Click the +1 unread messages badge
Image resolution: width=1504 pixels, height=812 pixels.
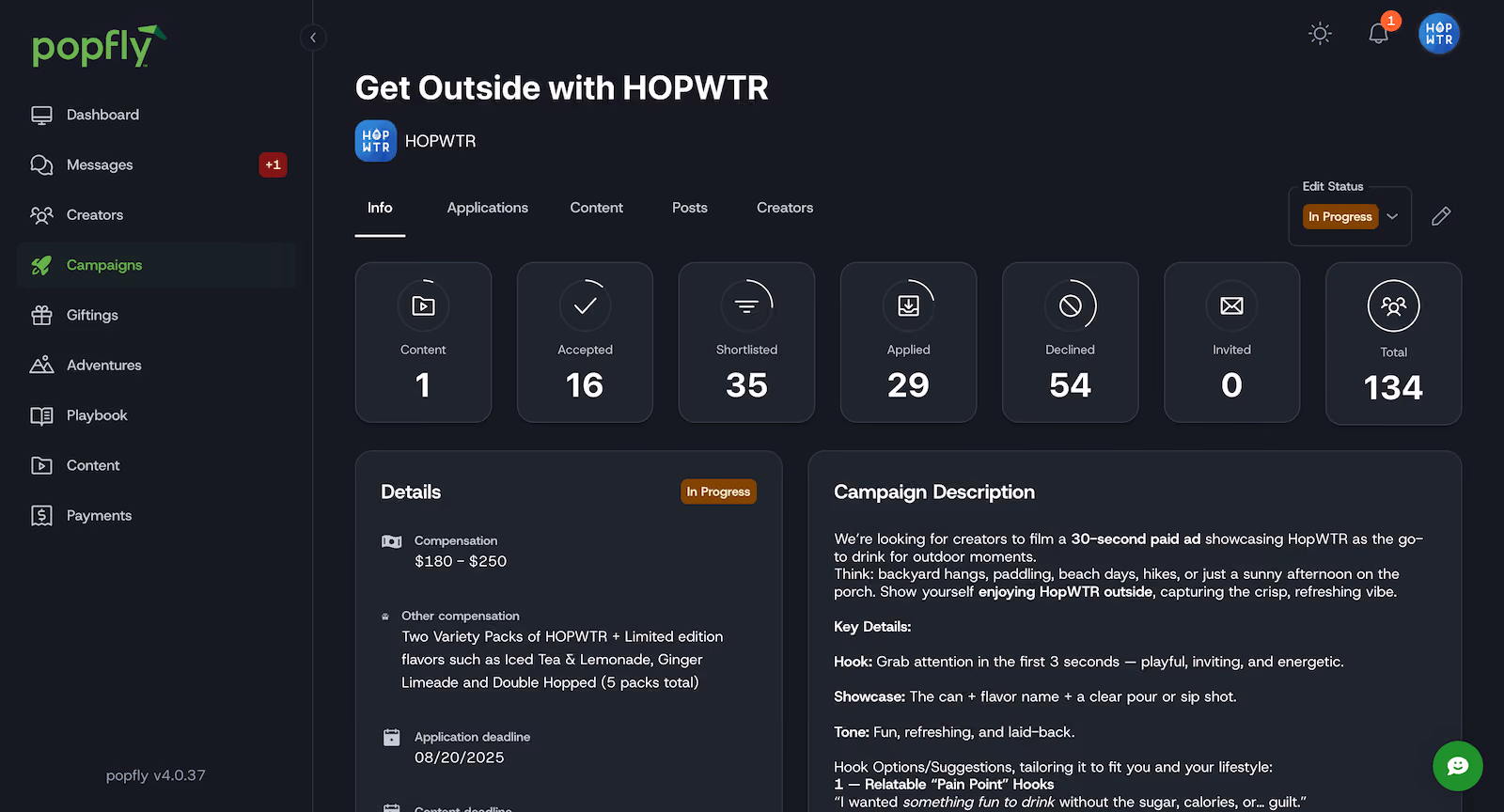(x=273, y=164)
